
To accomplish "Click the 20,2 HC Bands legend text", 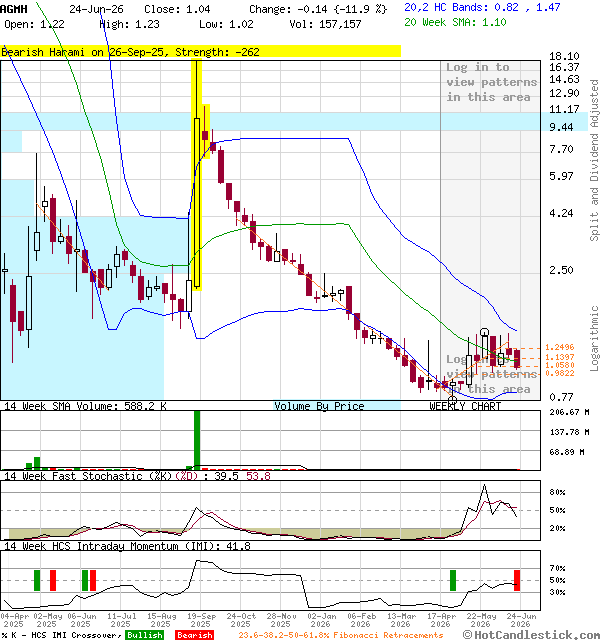I will [482, 7].
